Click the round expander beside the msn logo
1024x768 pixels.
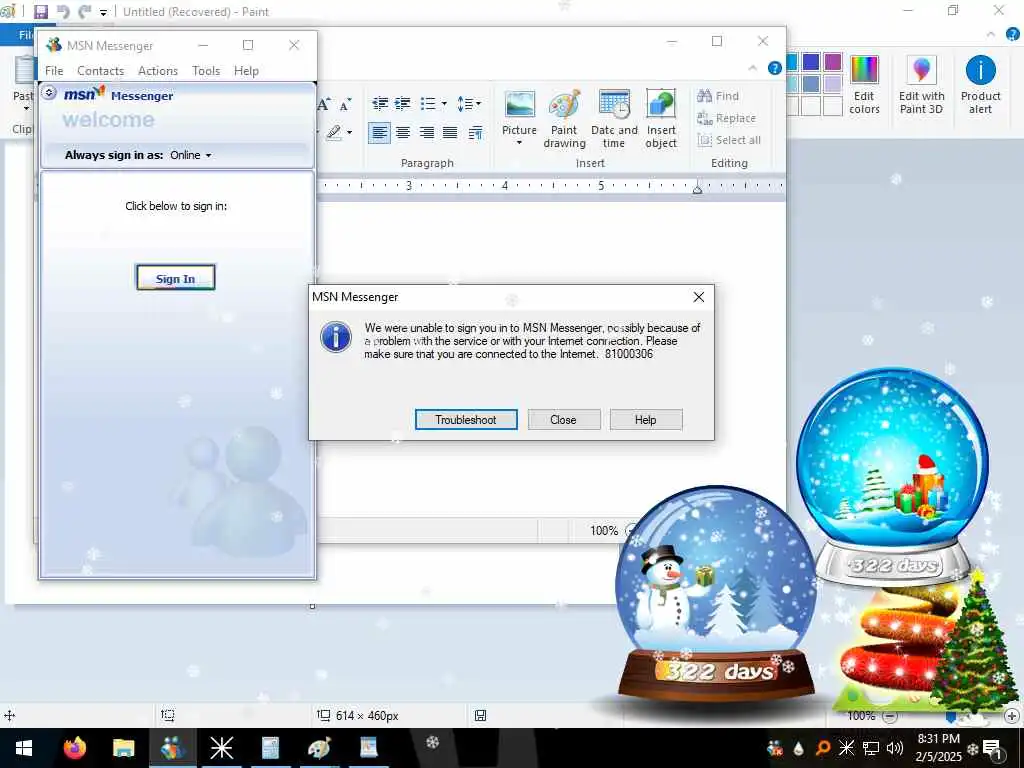pos(49,93)
